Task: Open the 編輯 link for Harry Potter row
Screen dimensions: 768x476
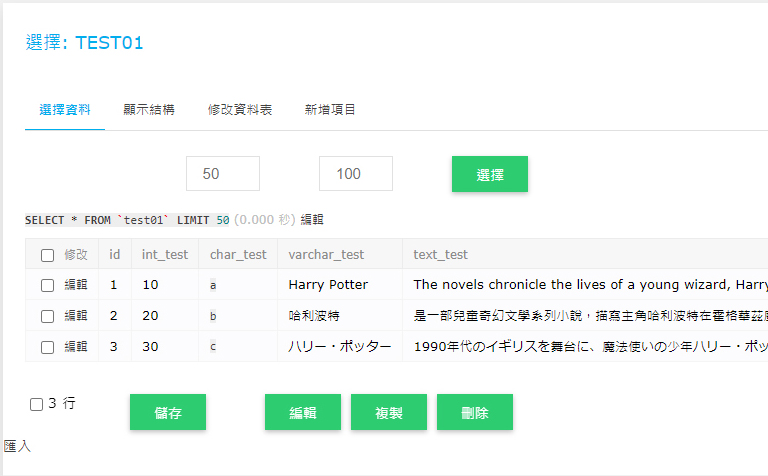Action: click(76, 285)
